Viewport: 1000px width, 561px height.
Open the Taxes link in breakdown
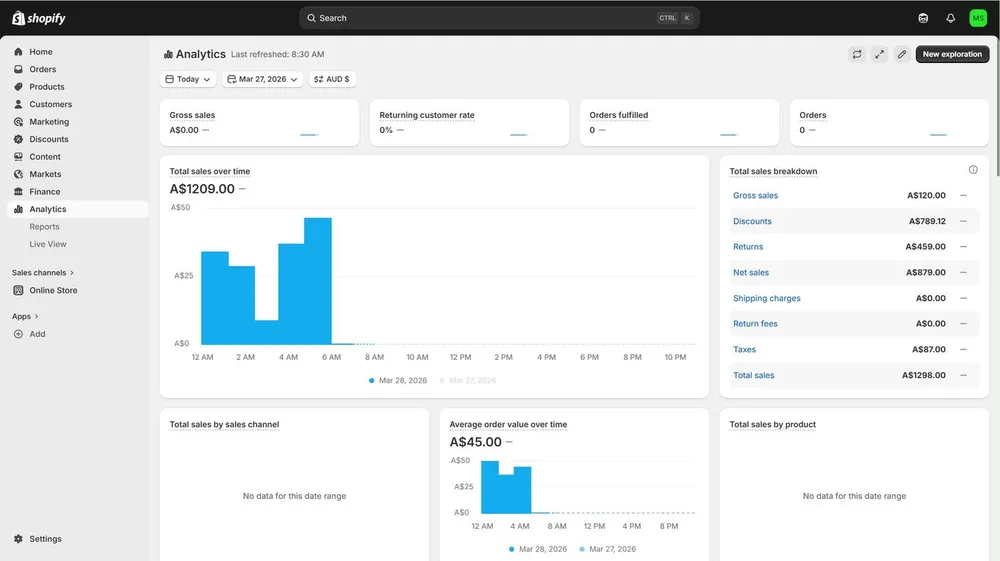tap(744, 349)
